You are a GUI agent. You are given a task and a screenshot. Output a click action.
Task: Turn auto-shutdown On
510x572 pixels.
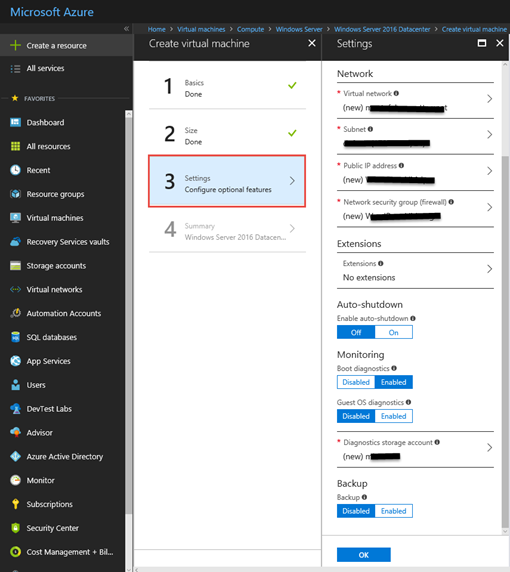tap(394, 332)
